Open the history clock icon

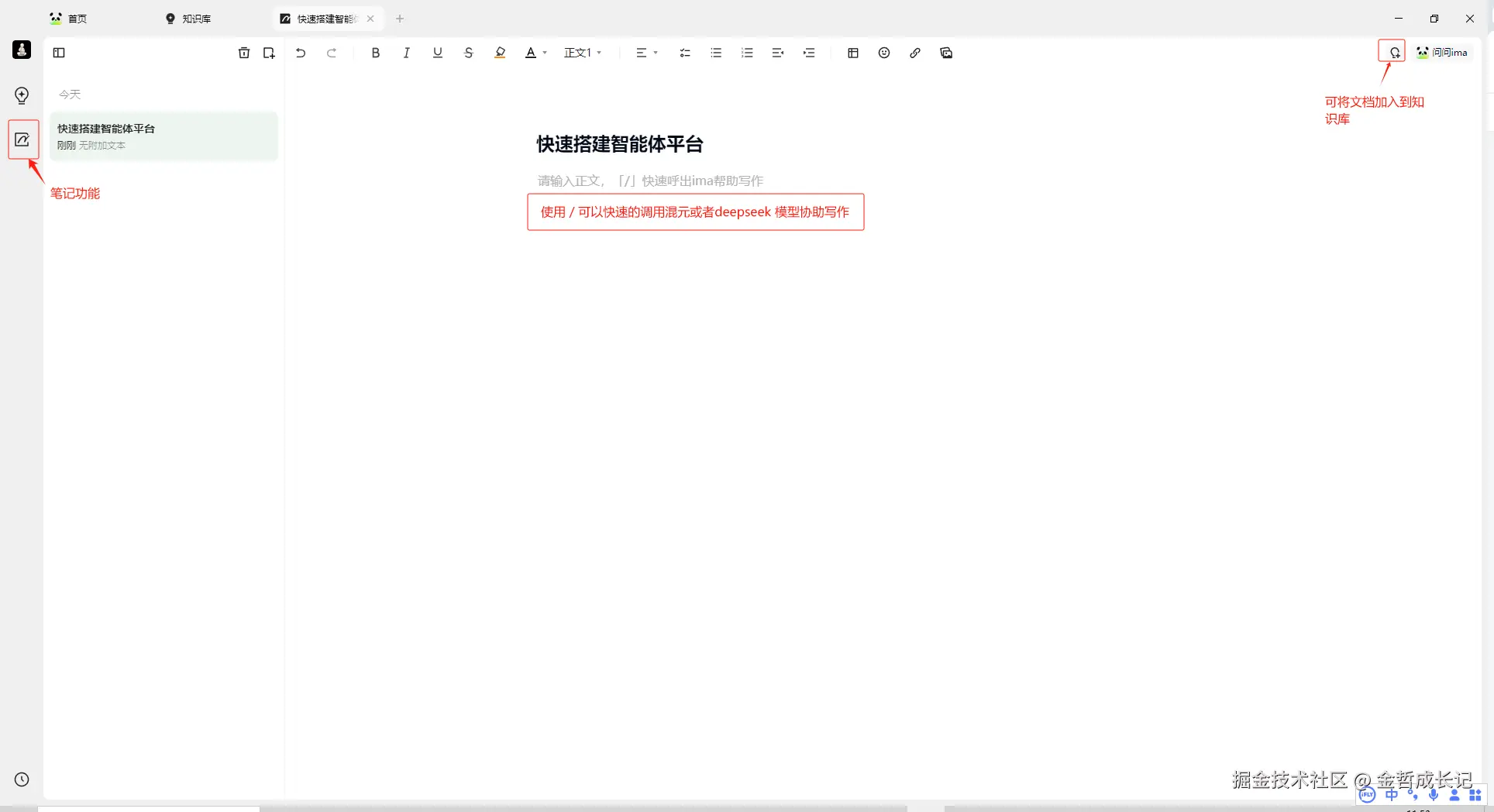coord(22,779)
